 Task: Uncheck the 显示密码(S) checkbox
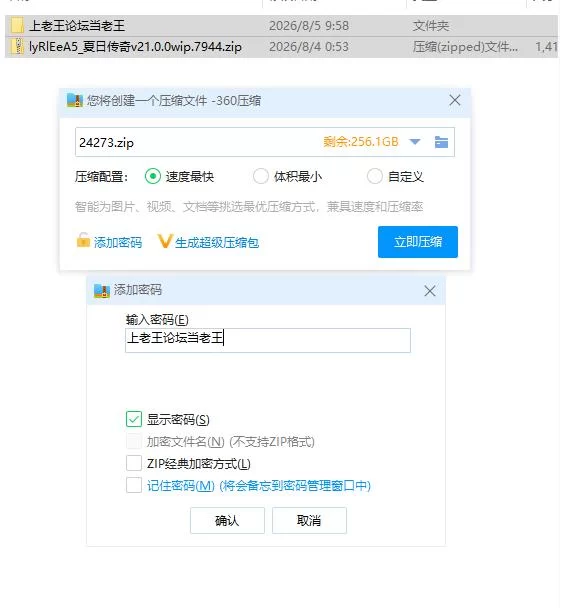[x=134, y=419]
